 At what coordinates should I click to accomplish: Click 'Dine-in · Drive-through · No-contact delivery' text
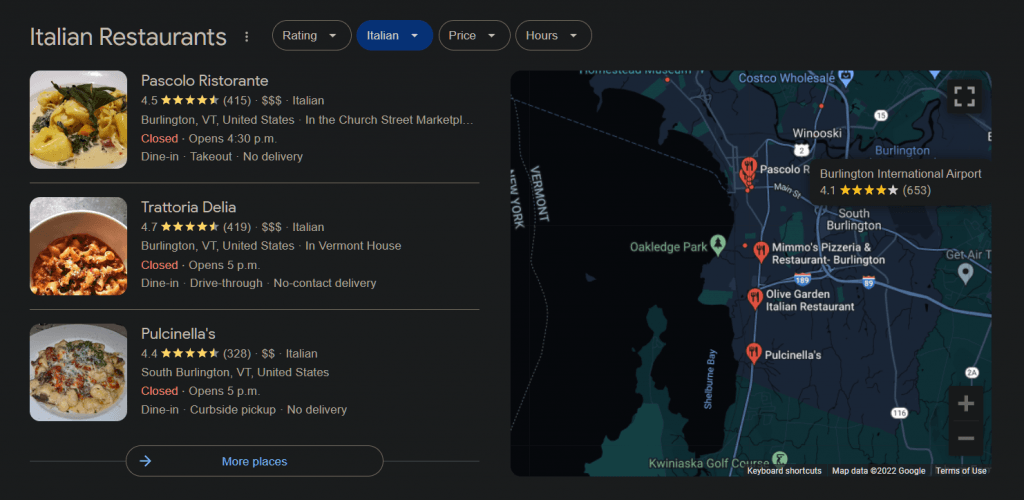[x=259, y=283]
